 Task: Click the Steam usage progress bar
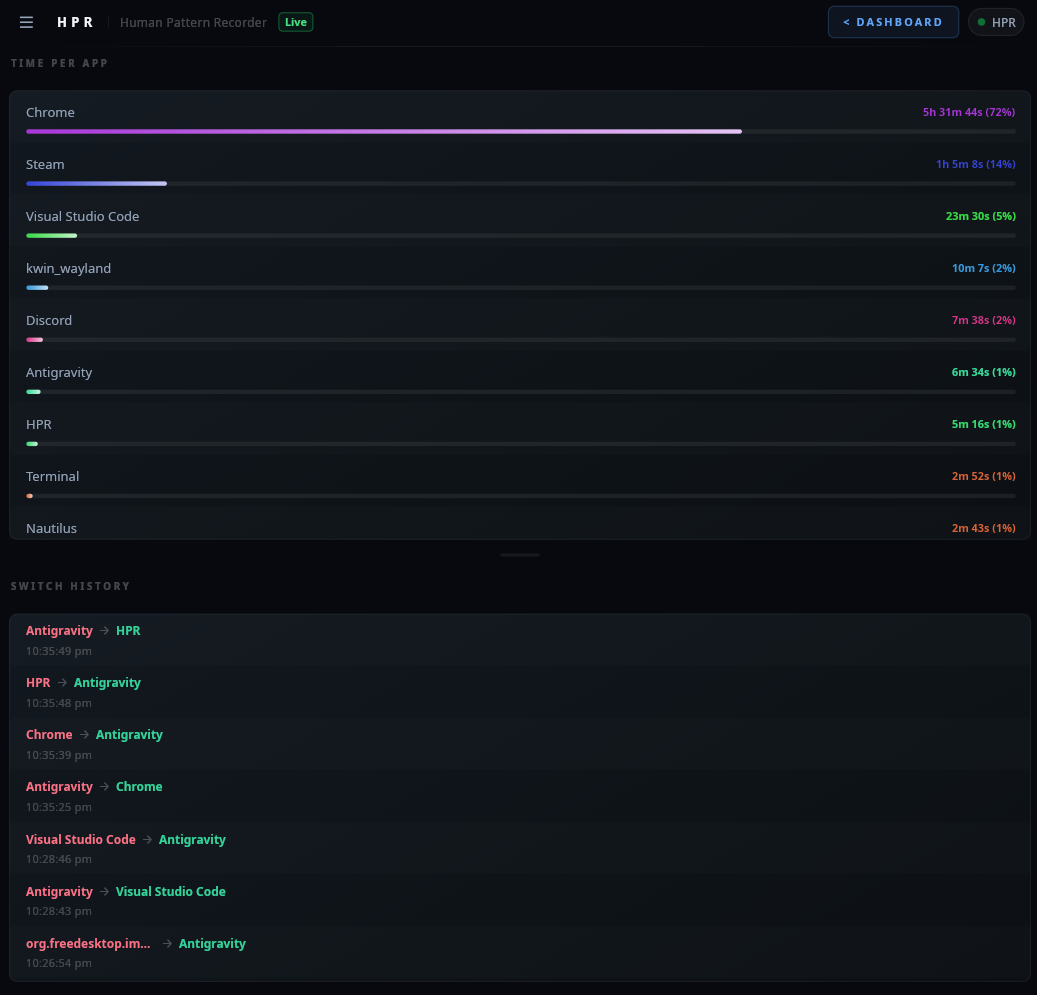pyautogui.click(x=520, y=183)
